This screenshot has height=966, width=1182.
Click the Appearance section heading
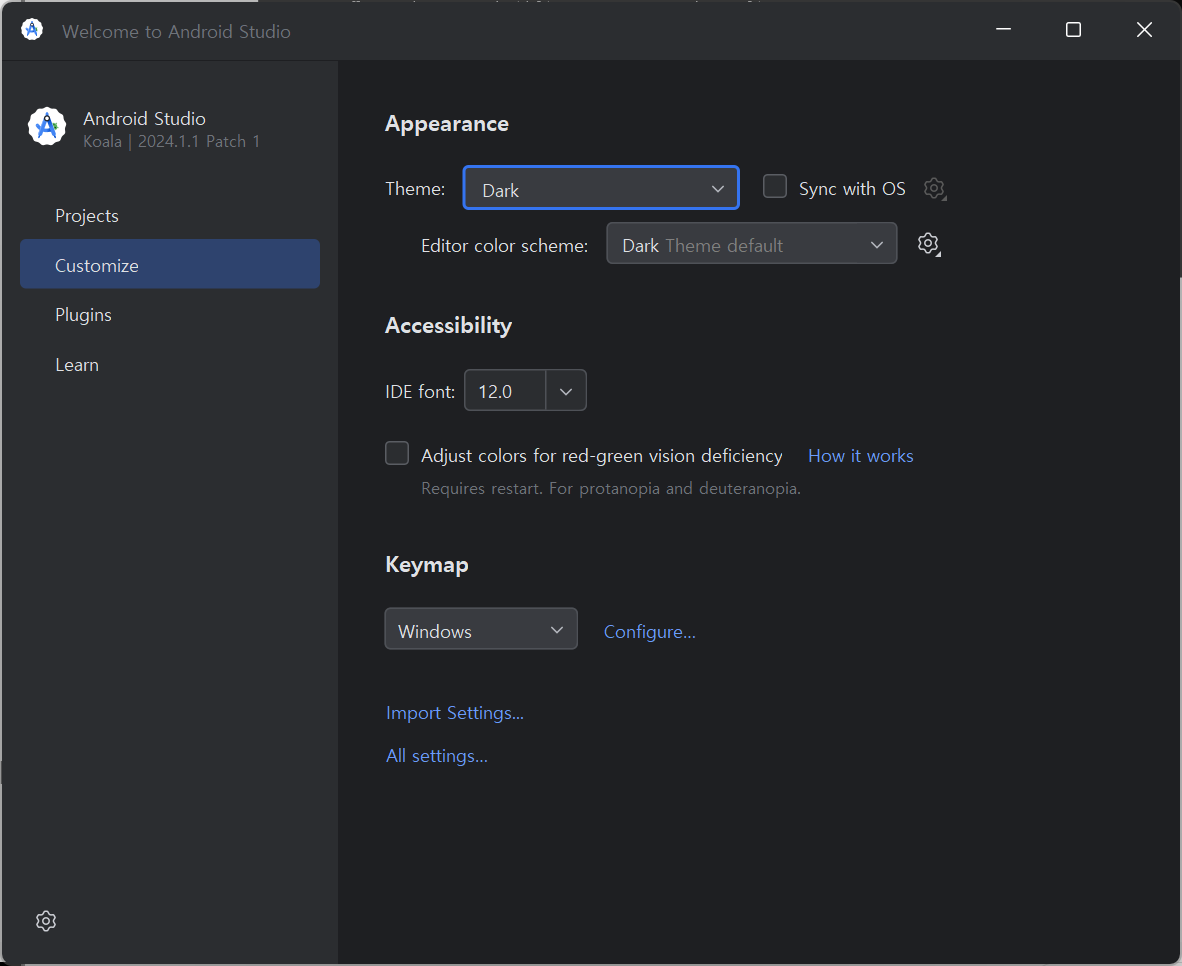tap(447, 124)
